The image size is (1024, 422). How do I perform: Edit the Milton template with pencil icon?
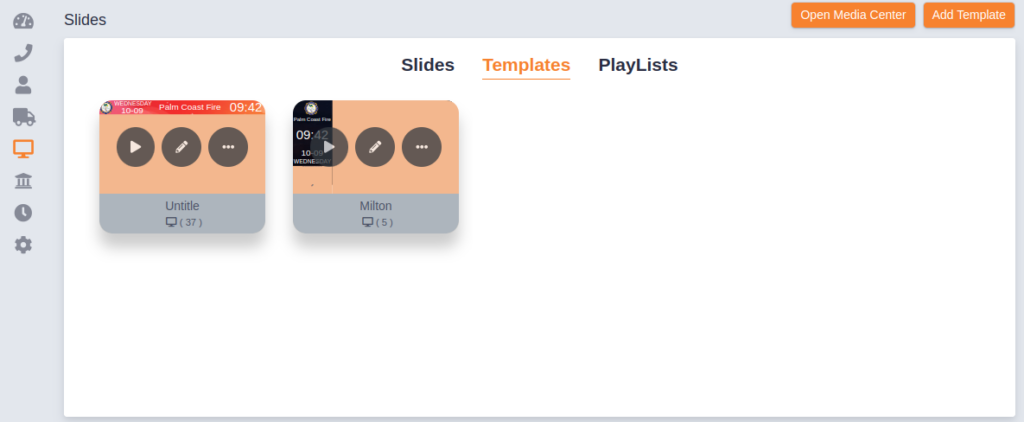coord(375,147)
